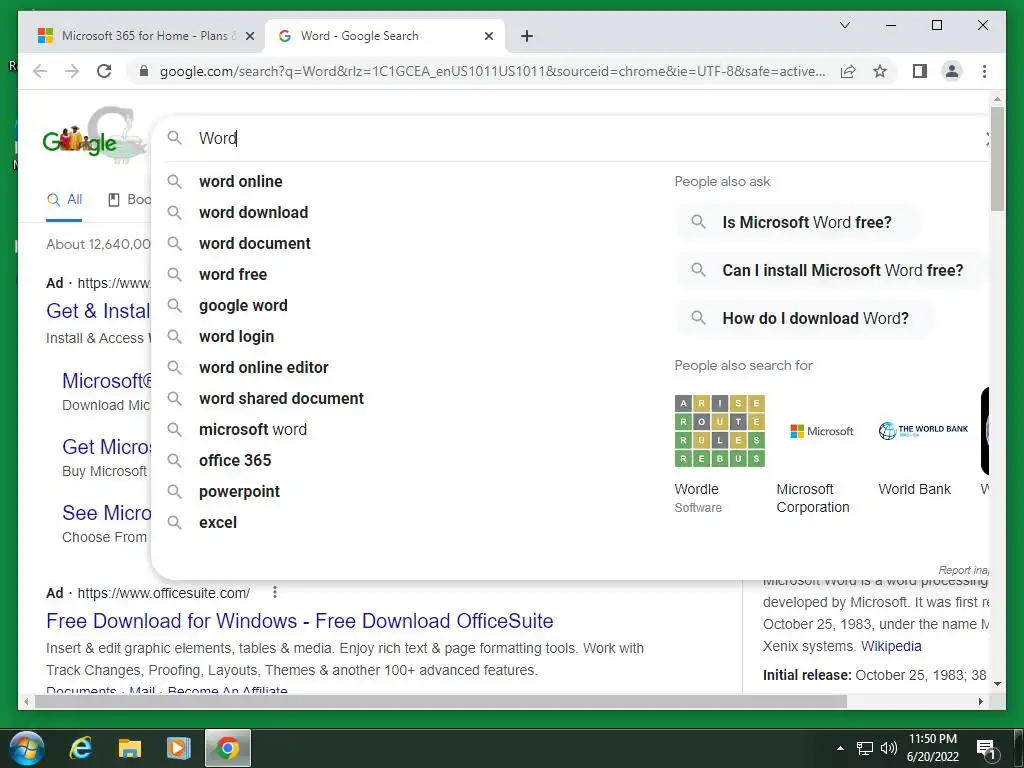
Task: Open the notification center icon
Action: (x=985, y=748)
